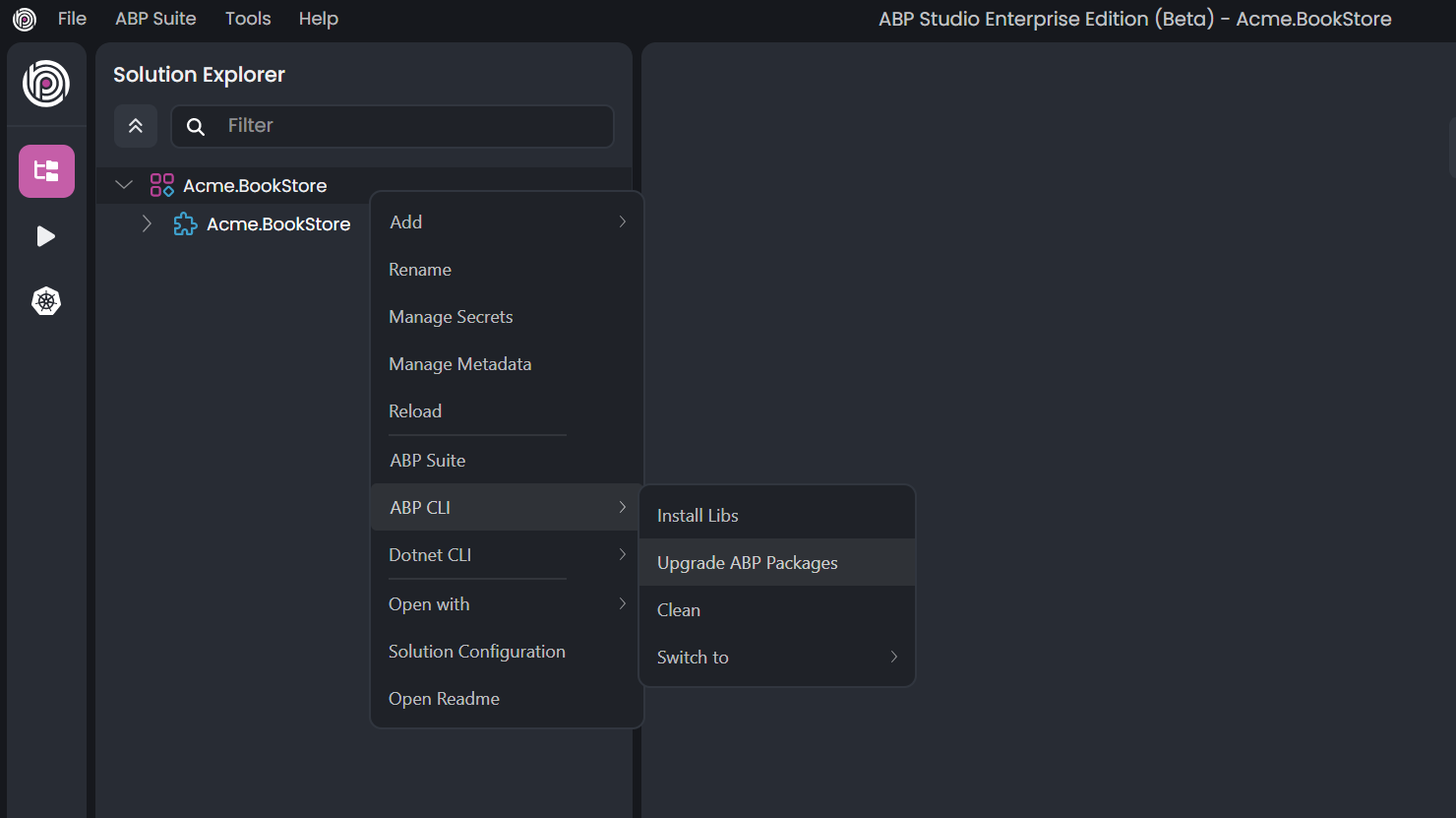Click the collapse all double-chevron button
The image size is (1456, 818).
click(x=136, y=126)
